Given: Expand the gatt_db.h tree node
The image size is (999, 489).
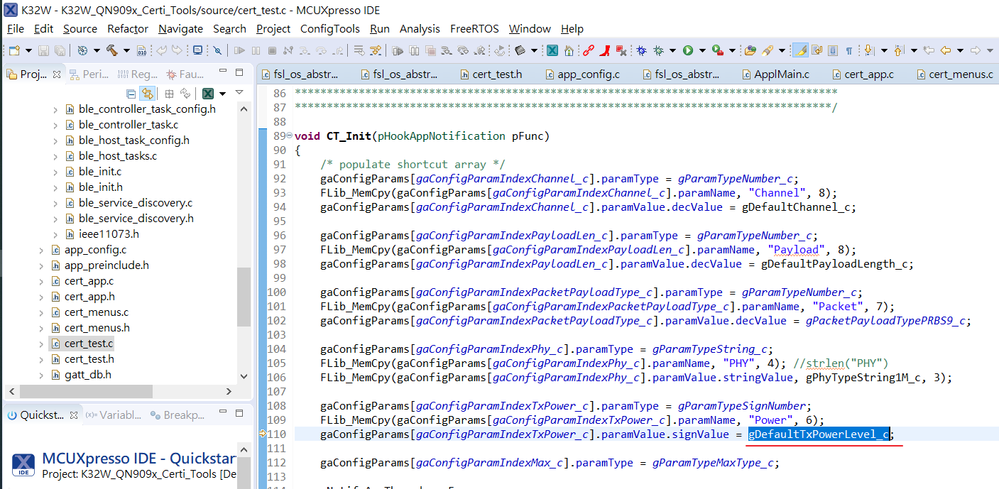Looking at the screenshot, I should click(41, 374).
